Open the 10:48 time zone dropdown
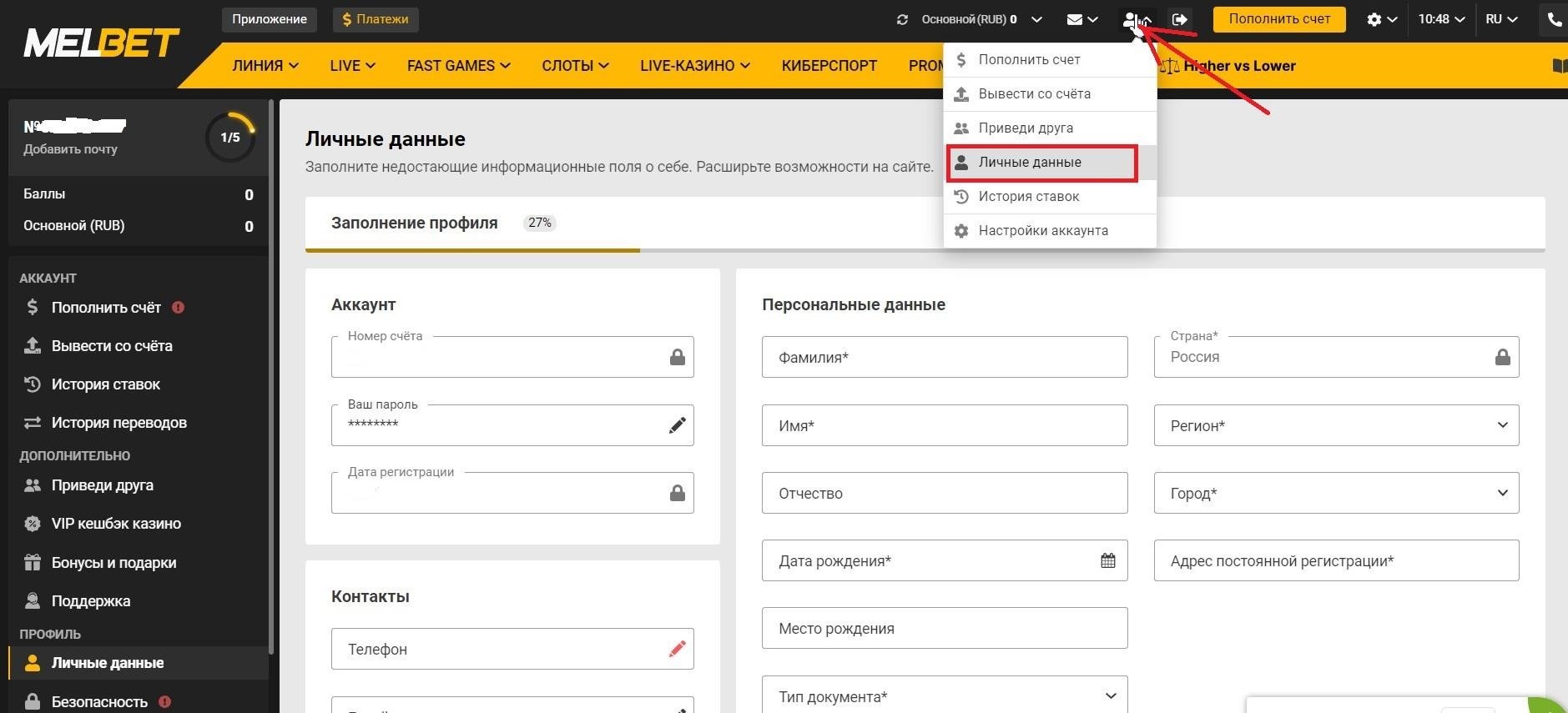The image size is (1568, 713). [x=1441, y=19]
